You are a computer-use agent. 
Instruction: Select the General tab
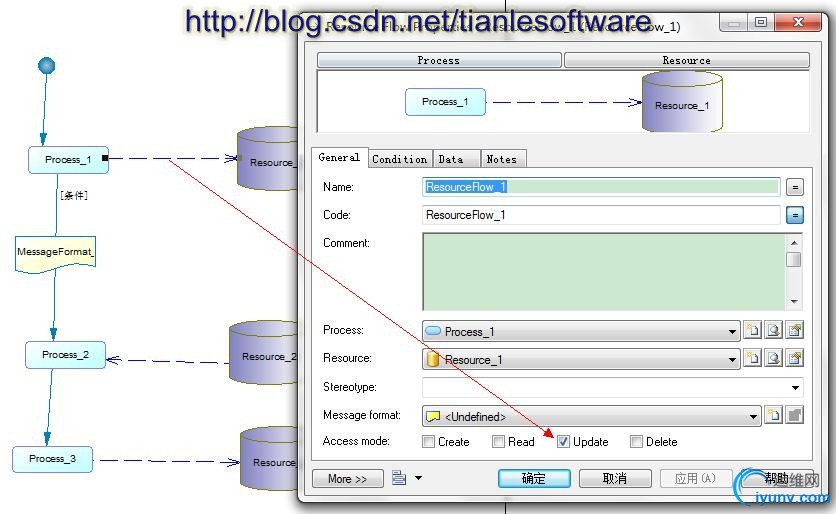pyautogui.click(x=339, y=158)
